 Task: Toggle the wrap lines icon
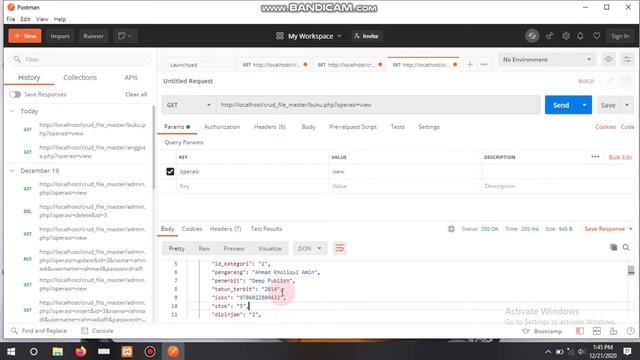(x=339, y=248)
